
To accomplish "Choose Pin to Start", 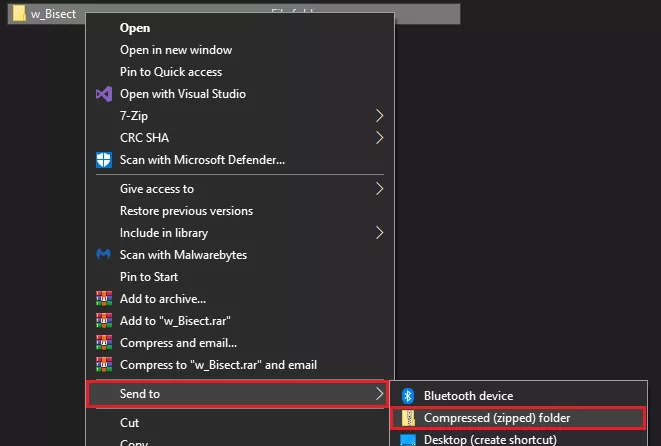I will tap(149, 277).
